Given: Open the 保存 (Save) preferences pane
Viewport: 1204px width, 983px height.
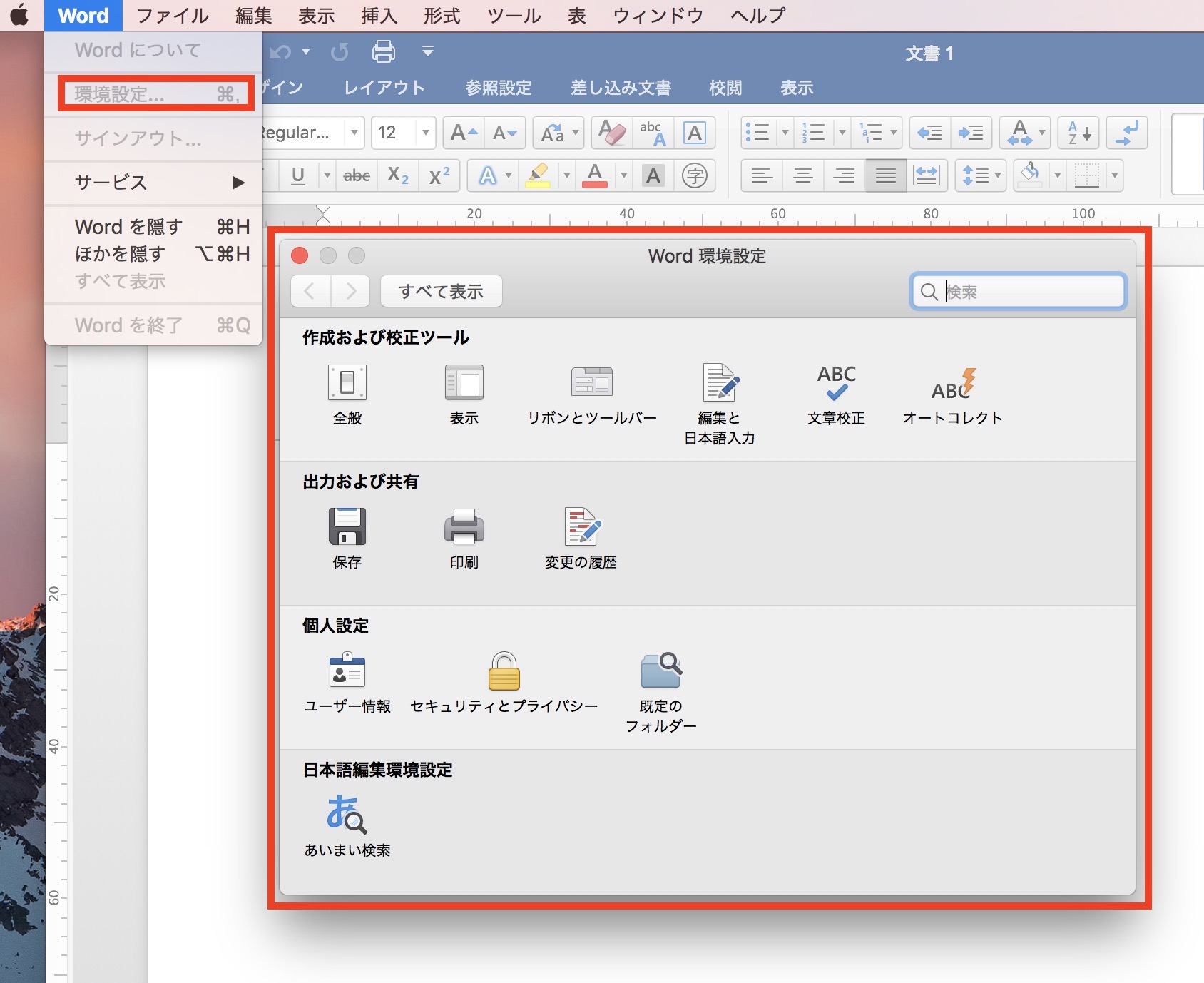Looking at the screenshot, I should click(347, 539).
